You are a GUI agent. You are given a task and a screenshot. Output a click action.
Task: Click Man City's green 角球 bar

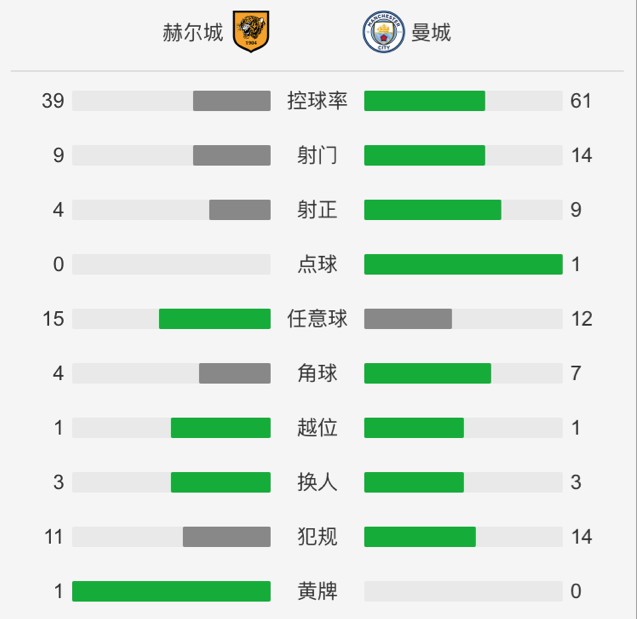click(427, 373)
